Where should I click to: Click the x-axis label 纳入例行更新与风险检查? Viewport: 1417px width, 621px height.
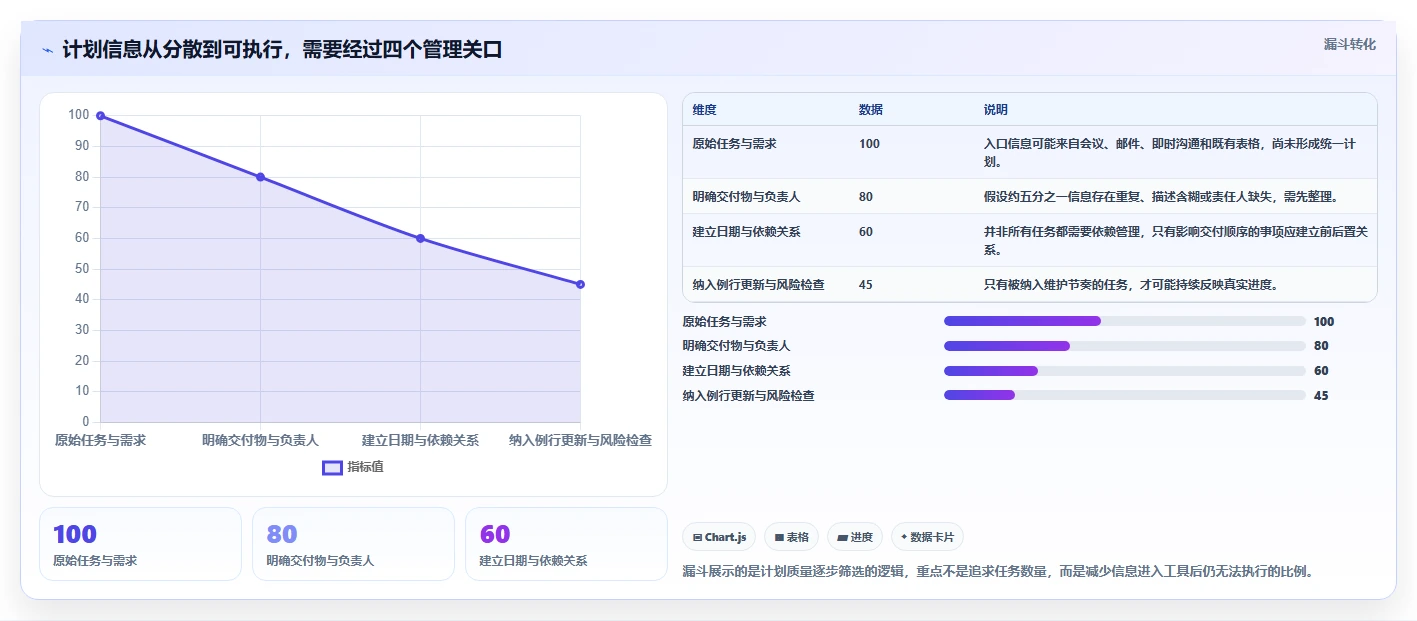pyautogui.click(x=580, y=440)
